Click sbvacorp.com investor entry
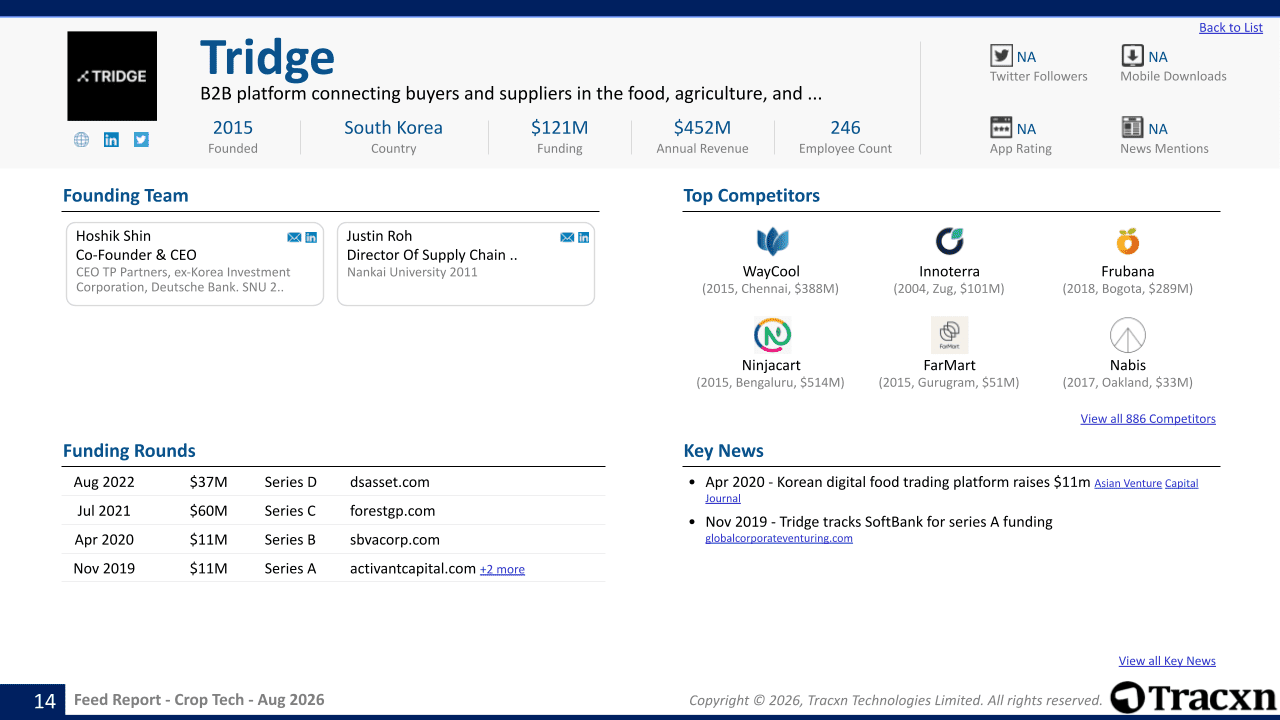This screenshot has height=720, width=1280. click(395, 540)
